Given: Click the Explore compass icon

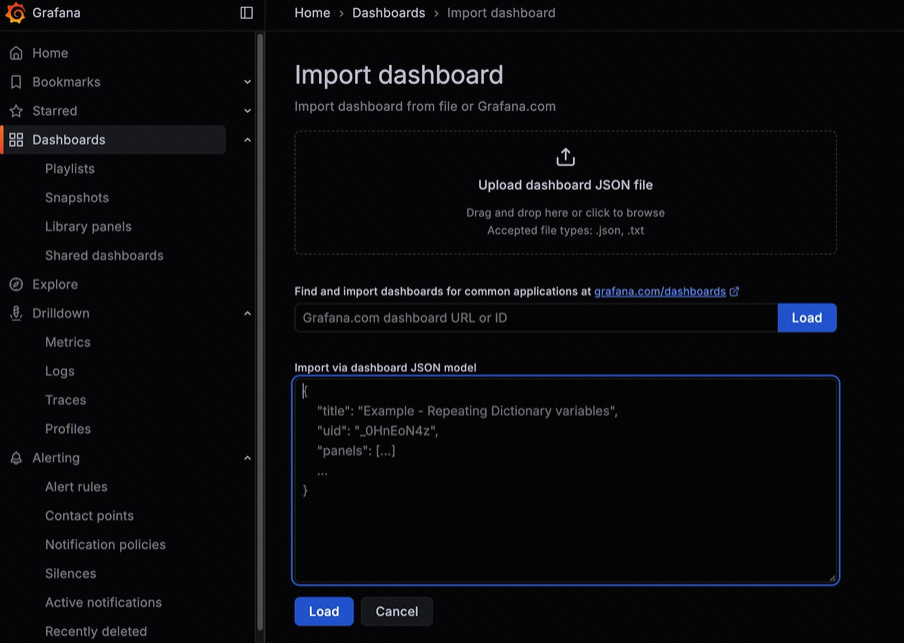Looking at the screenshot, I should (x=16, y=284).
